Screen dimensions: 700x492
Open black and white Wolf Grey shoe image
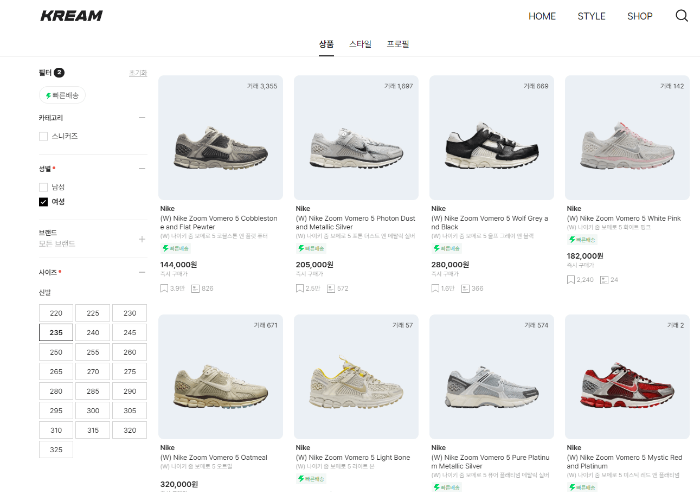492,138
